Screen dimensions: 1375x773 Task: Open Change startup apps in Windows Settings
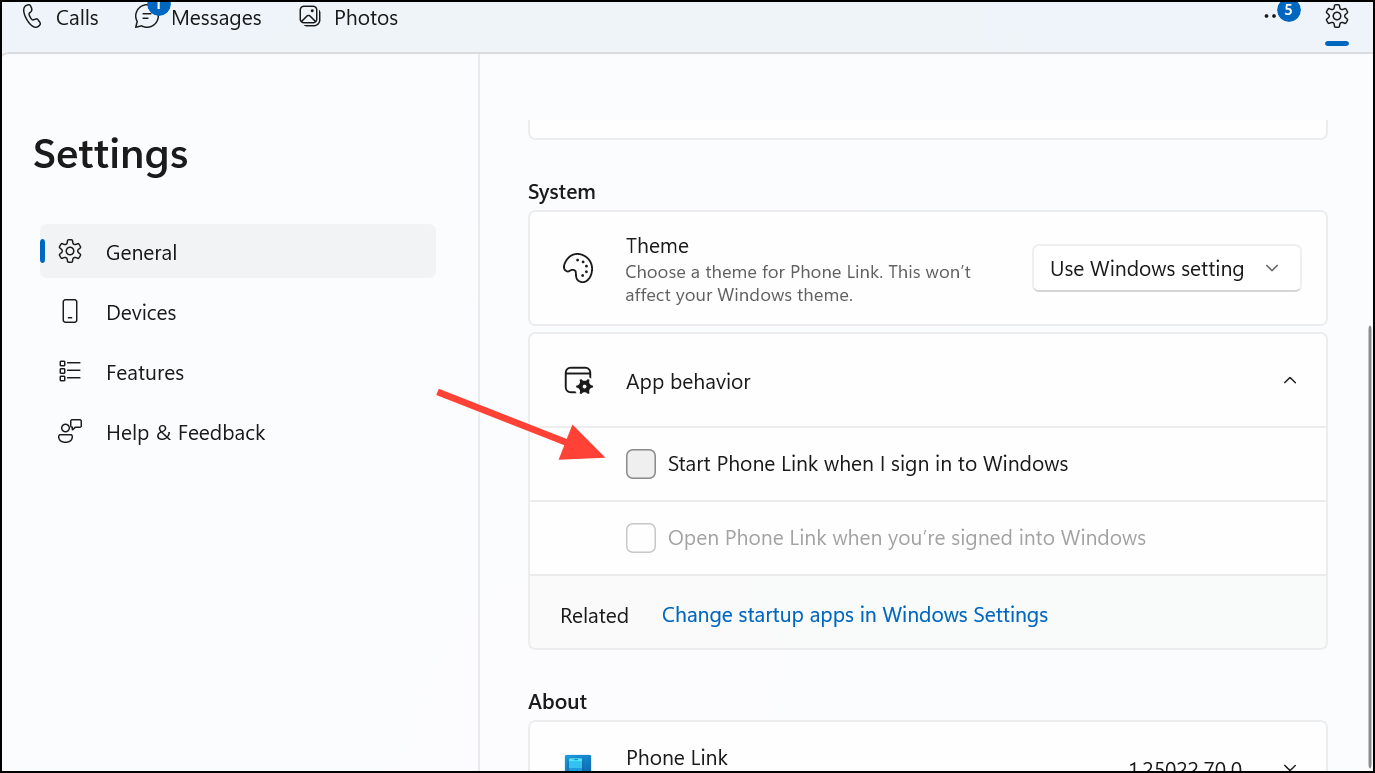click(x=855, y=615)
